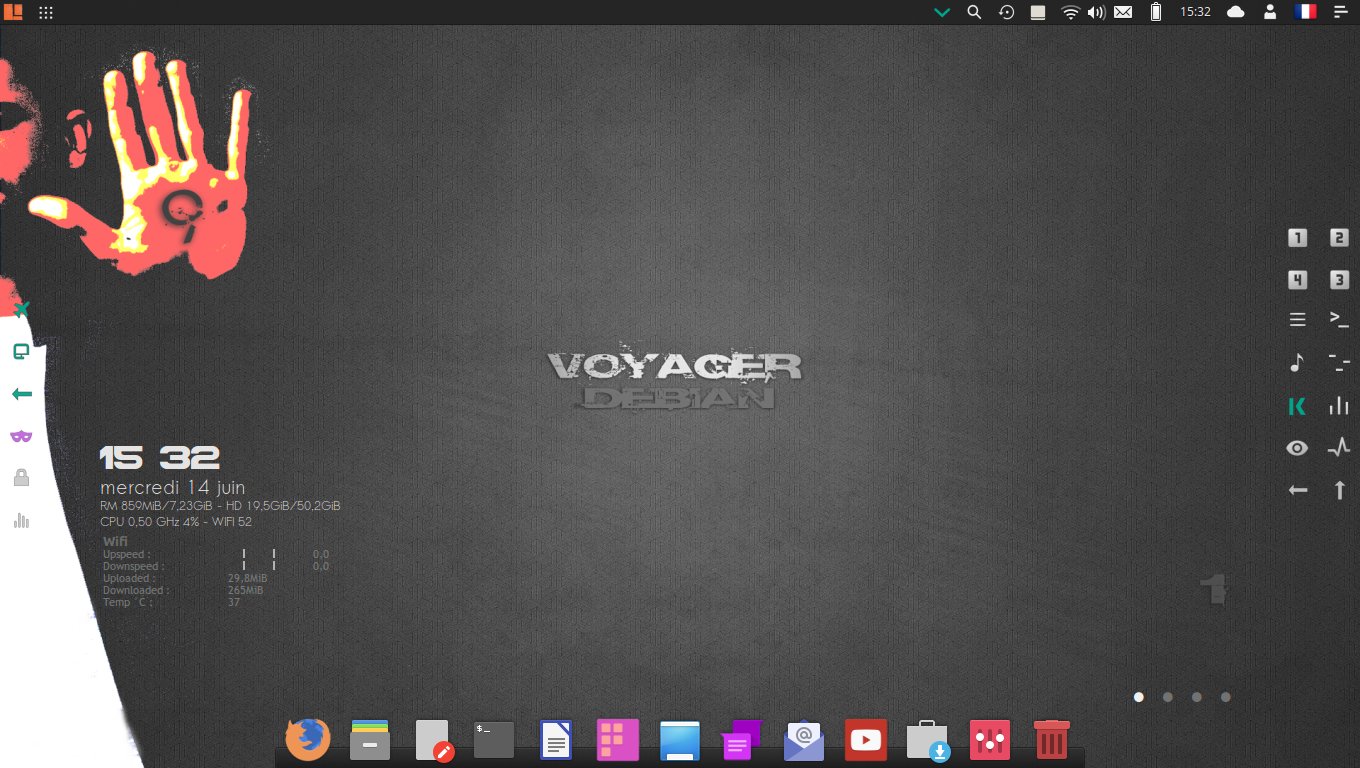Viewport: 1360px width, 768px height.
Task: Open the orange applications menu in top-left
Action: [12, 12]
